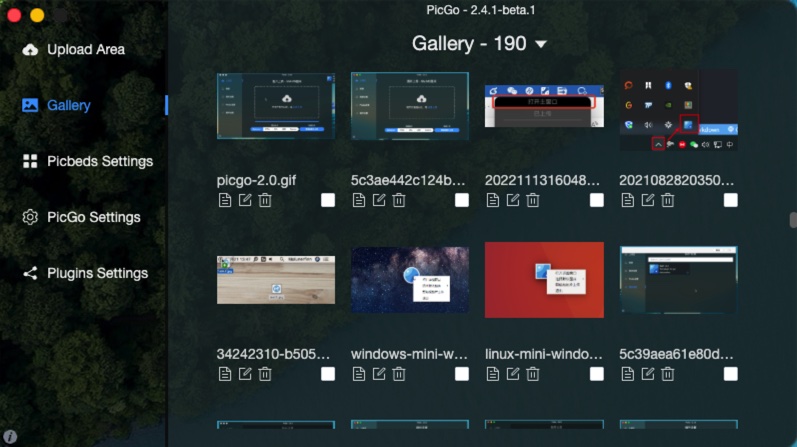Select linux-mini-windo image checkbox
The width and height of the screenshot is (797, 447).
click(x=597, y=374)
